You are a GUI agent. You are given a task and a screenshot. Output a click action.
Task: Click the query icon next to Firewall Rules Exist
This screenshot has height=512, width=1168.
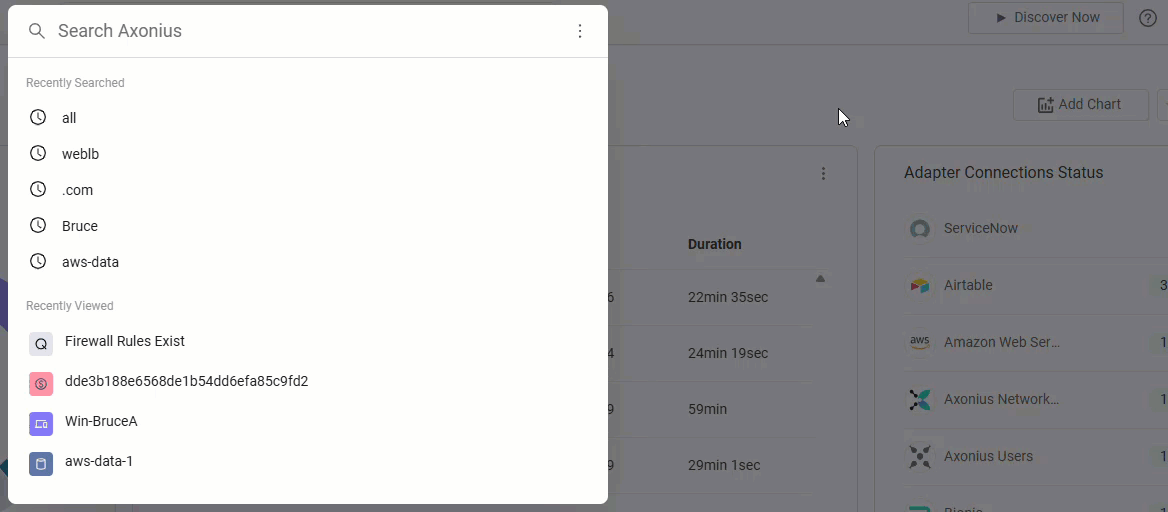click(x=41, y=344)
